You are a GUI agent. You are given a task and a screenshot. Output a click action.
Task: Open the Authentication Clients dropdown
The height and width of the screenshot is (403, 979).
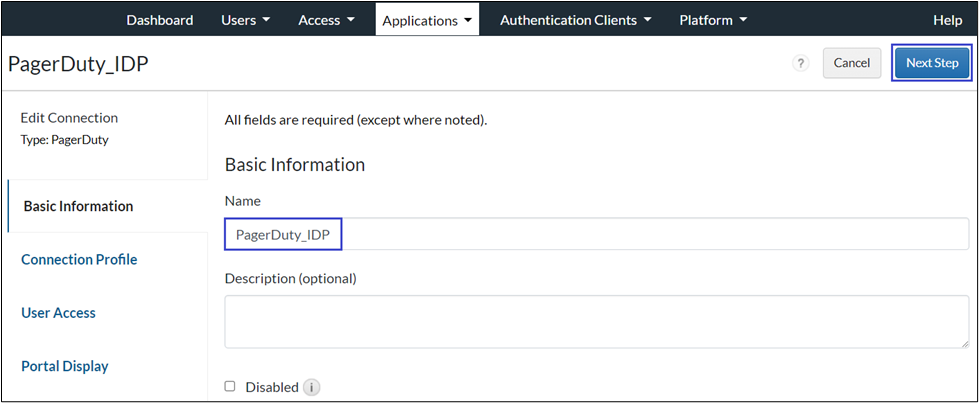(575, 20)
